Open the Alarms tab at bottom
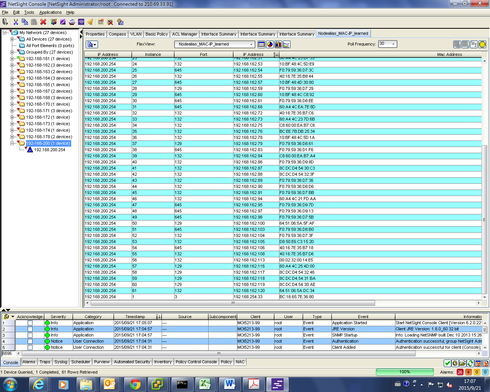 click(x=29, y=362)
